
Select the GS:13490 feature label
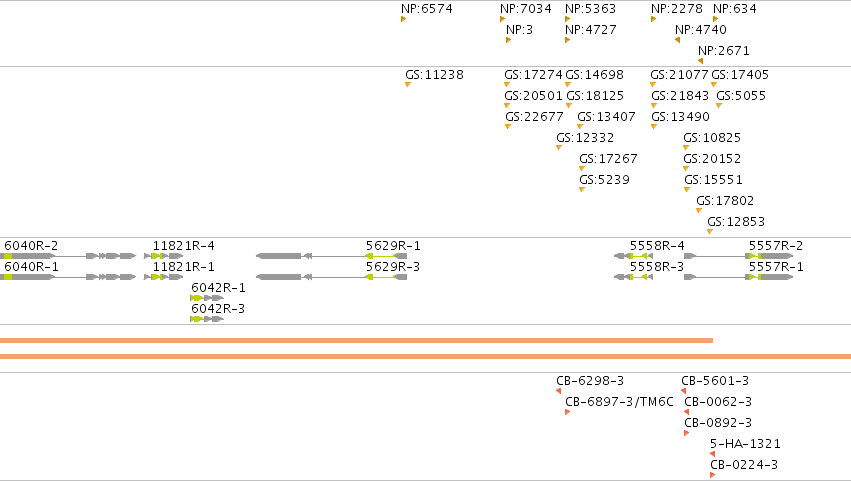coord(681,117)
